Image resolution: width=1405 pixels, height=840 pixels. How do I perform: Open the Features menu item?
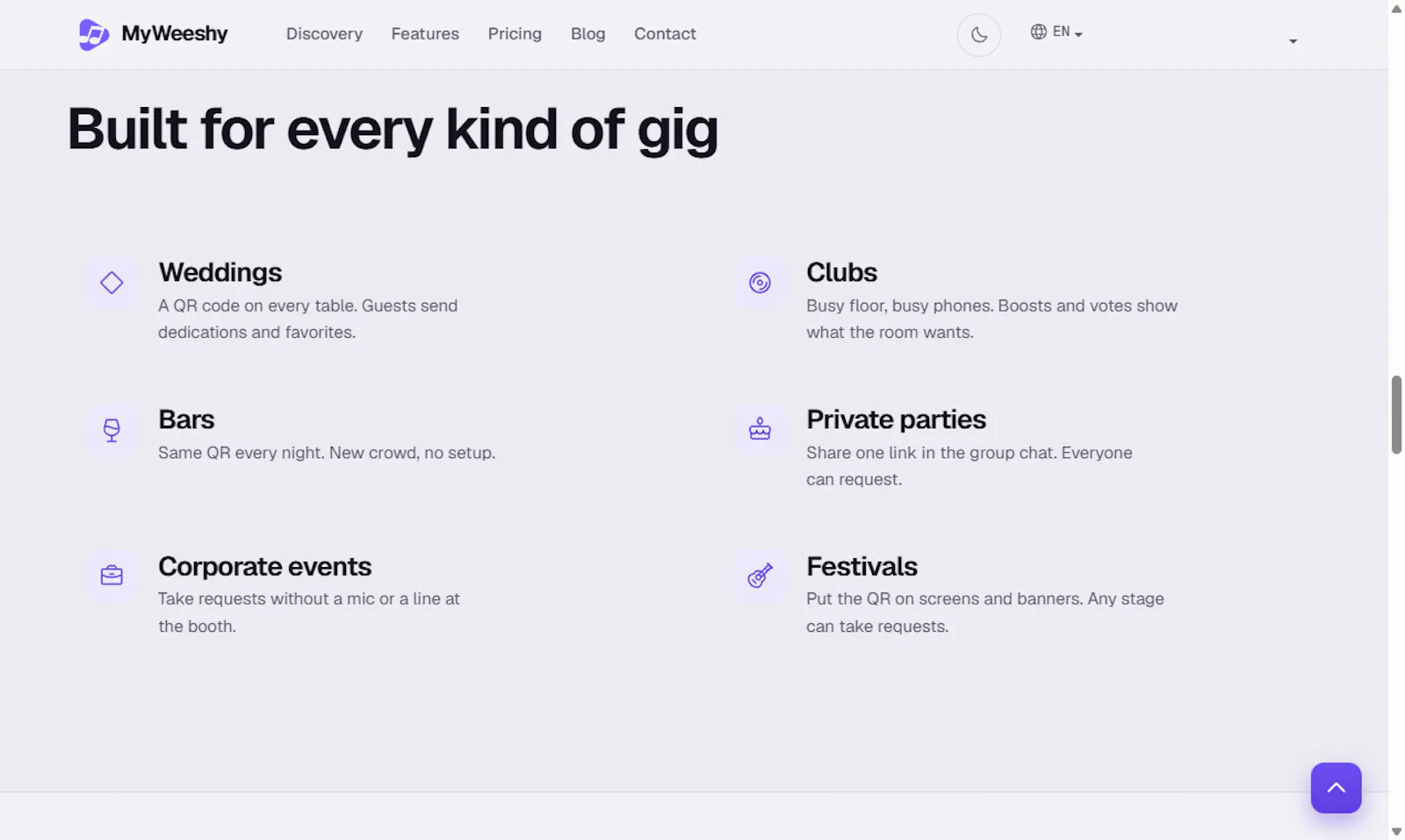click(425, 34)
